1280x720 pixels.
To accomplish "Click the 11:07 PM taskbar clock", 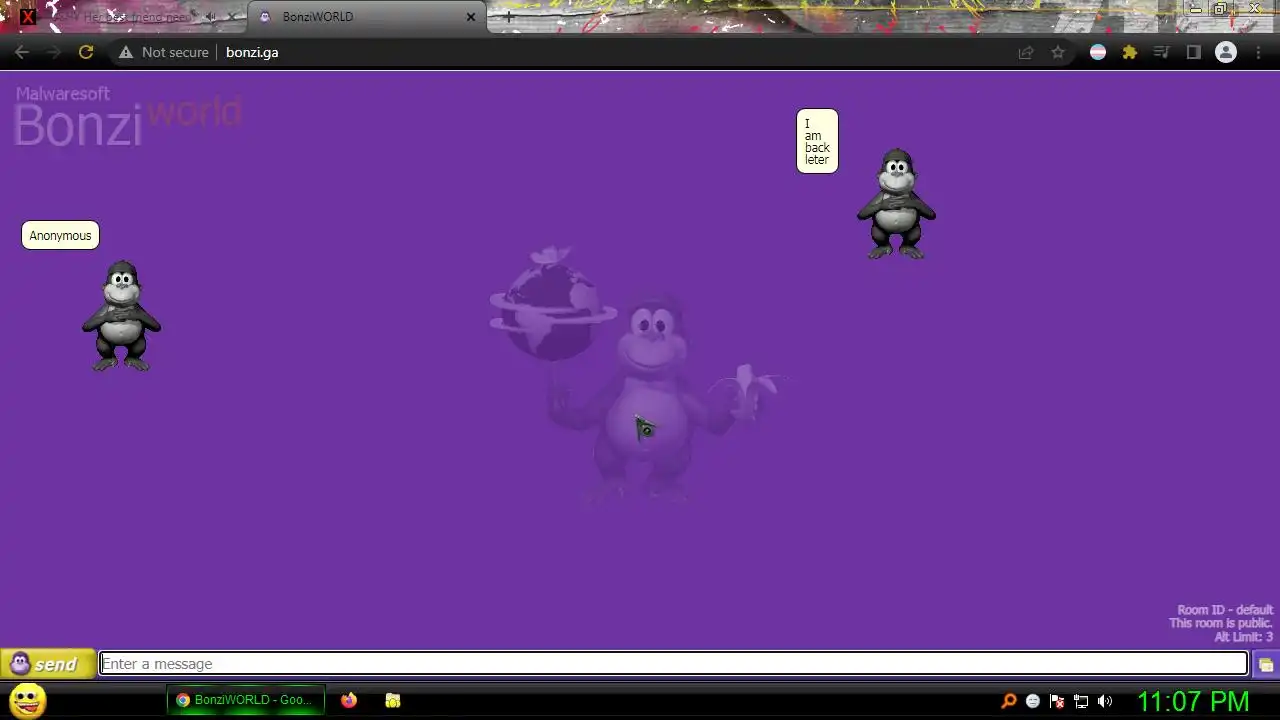I will (x=1194, y=701).
